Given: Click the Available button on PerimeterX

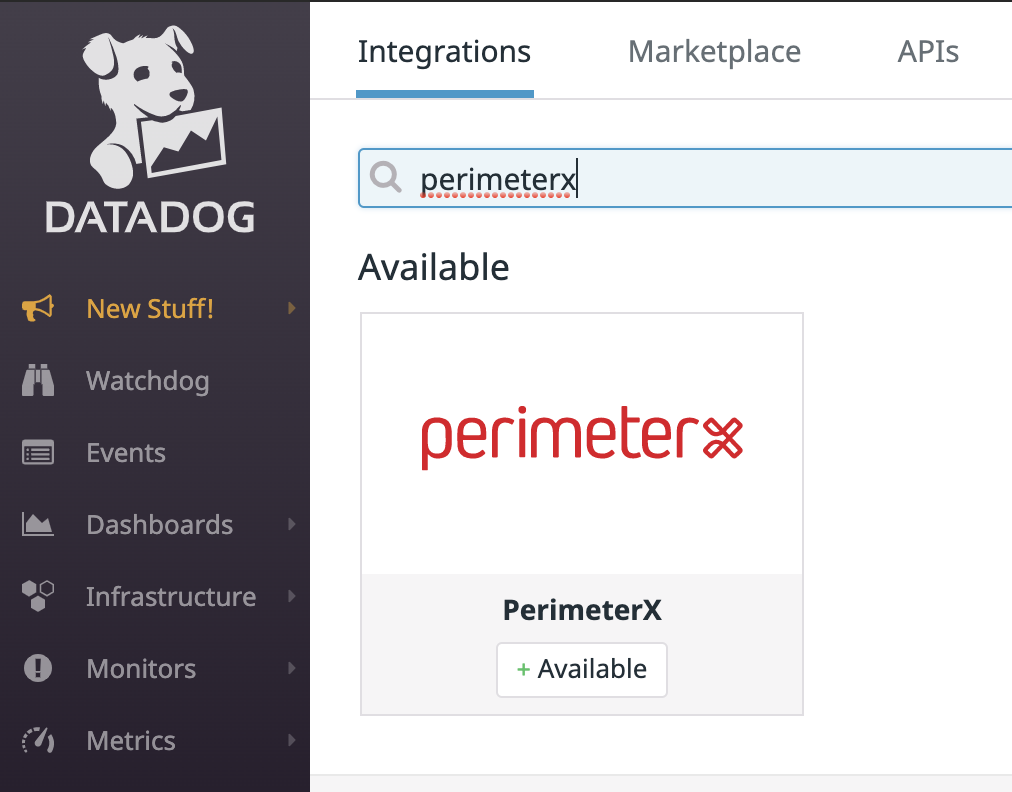Looking at the screenshot, I should 581,670.
